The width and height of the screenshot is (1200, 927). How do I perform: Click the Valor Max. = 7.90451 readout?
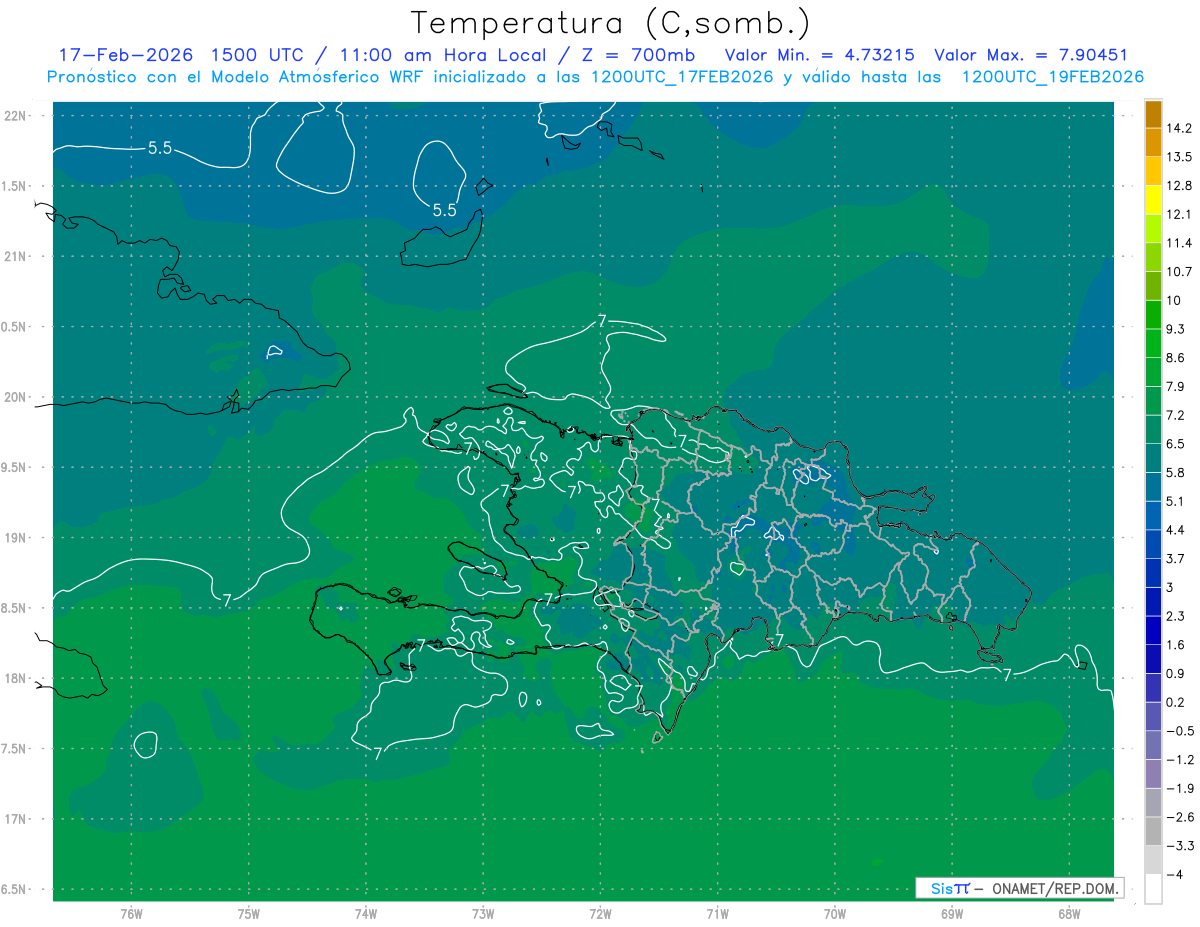pos(1030,55)
